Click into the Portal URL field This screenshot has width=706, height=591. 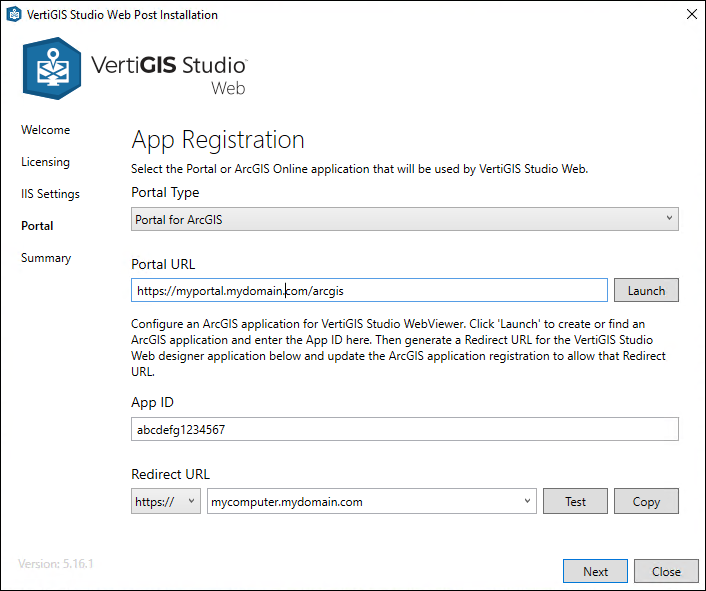pyautogui.click(x=370, y=290)
